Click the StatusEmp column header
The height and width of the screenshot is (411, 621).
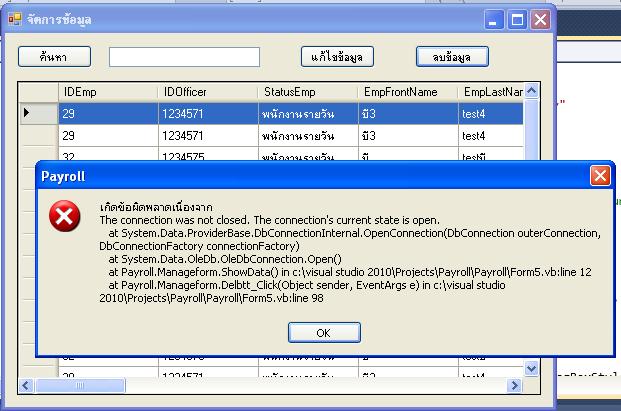tap(308, 92)
